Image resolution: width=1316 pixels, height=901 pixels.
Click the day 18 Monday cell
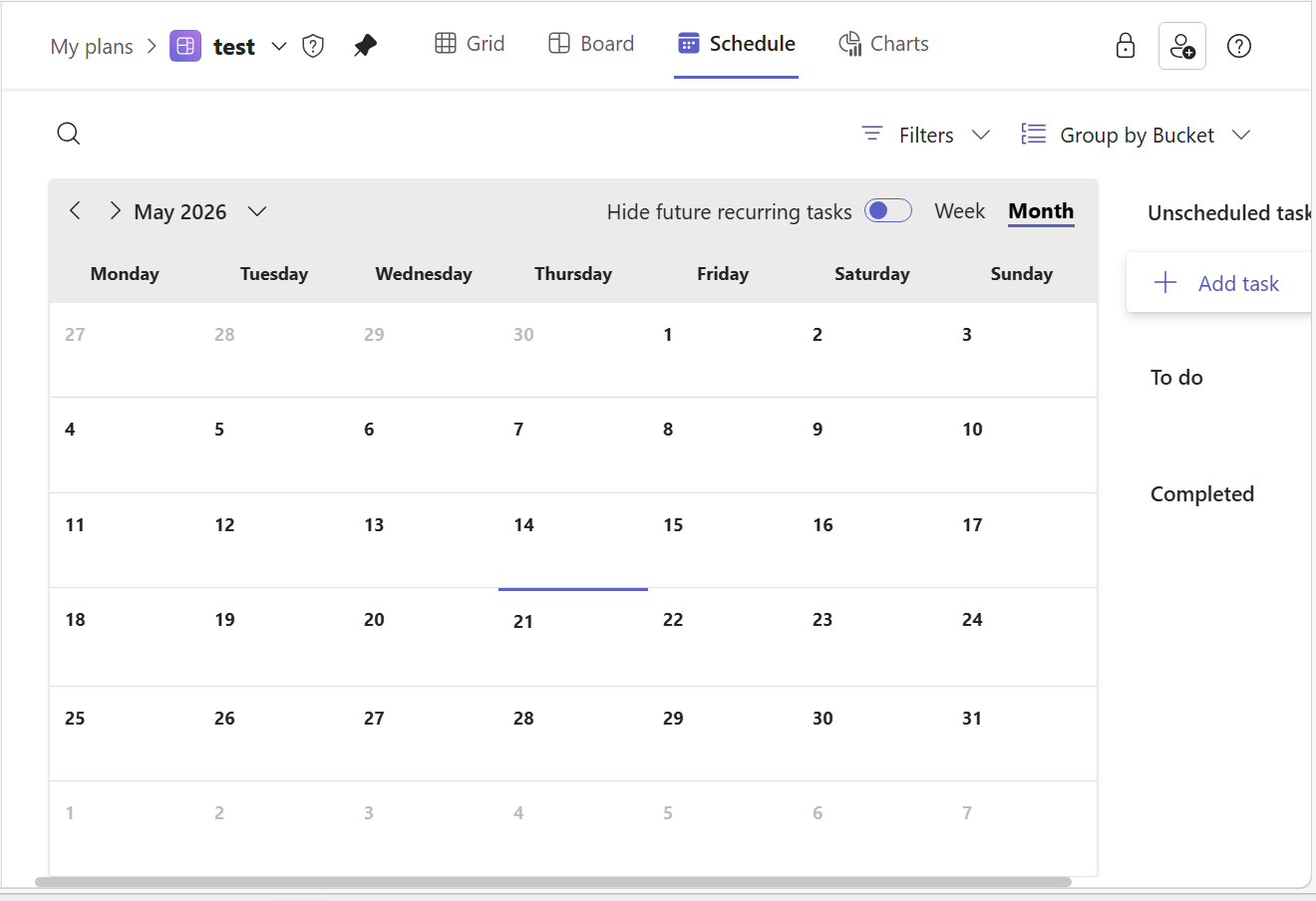(x=125, y=637)
